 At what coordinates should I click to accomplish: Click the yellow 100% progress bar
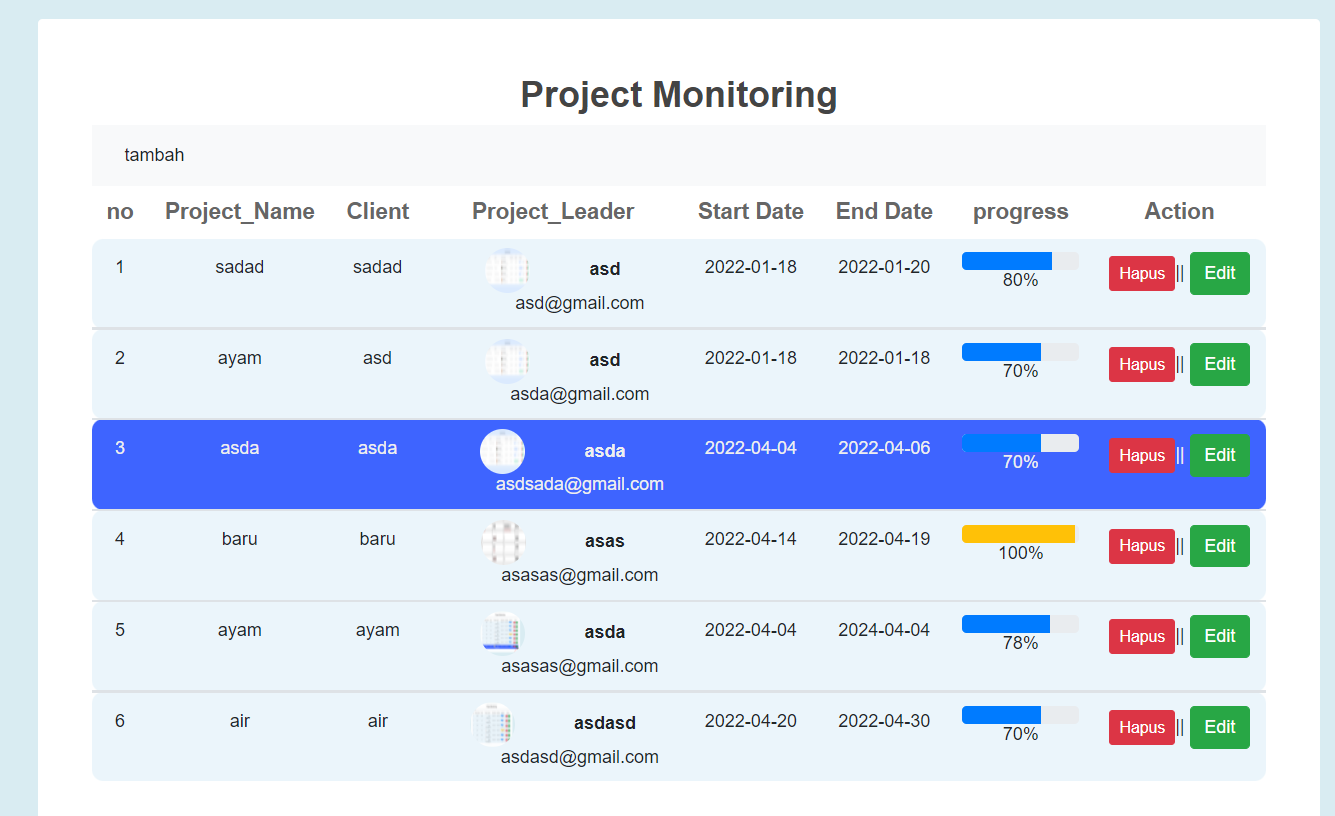coord(1020,534)
